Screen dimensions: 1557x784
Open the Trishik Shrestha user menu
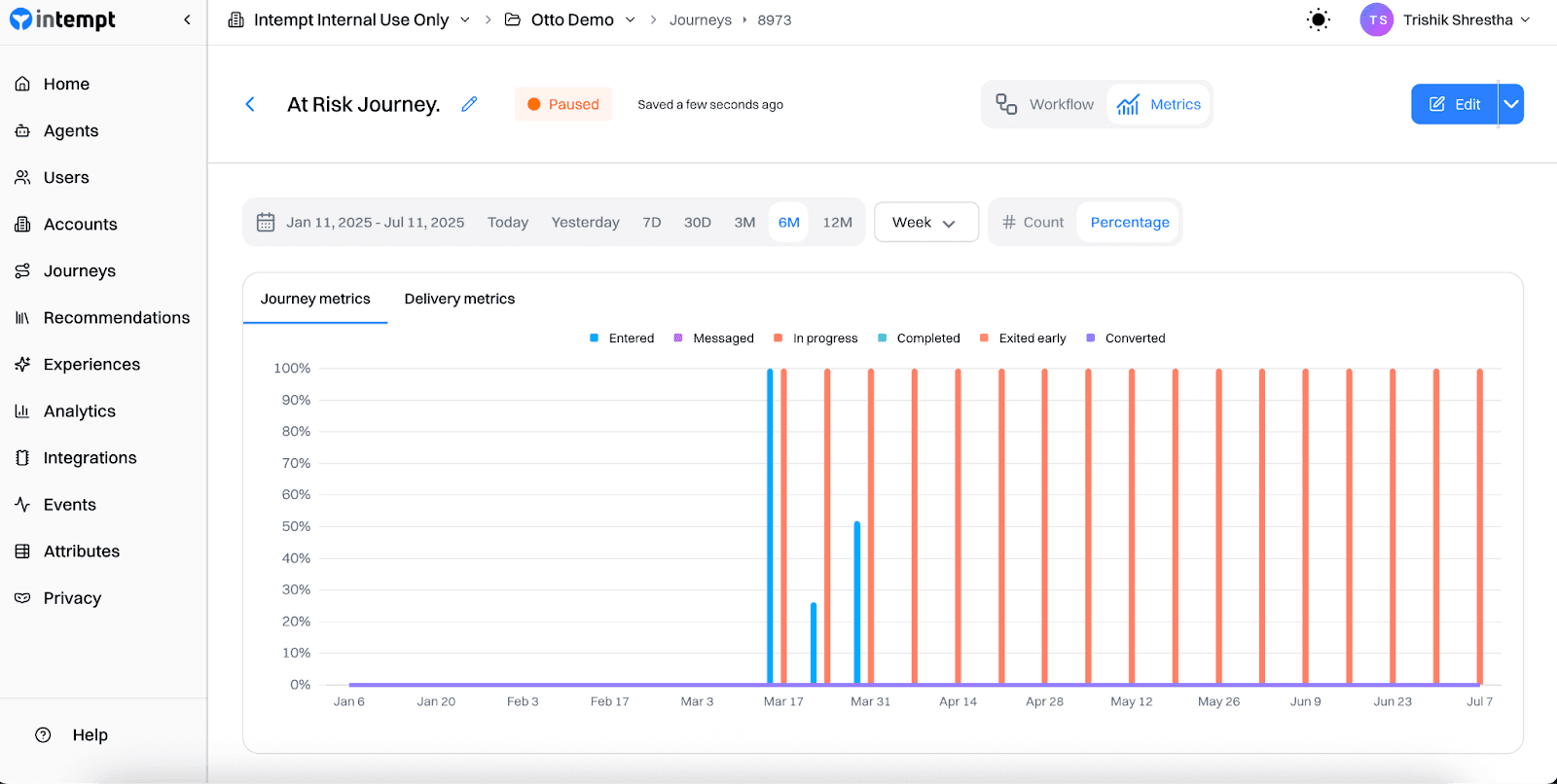pyautogui.click(x=1466, y=19)
